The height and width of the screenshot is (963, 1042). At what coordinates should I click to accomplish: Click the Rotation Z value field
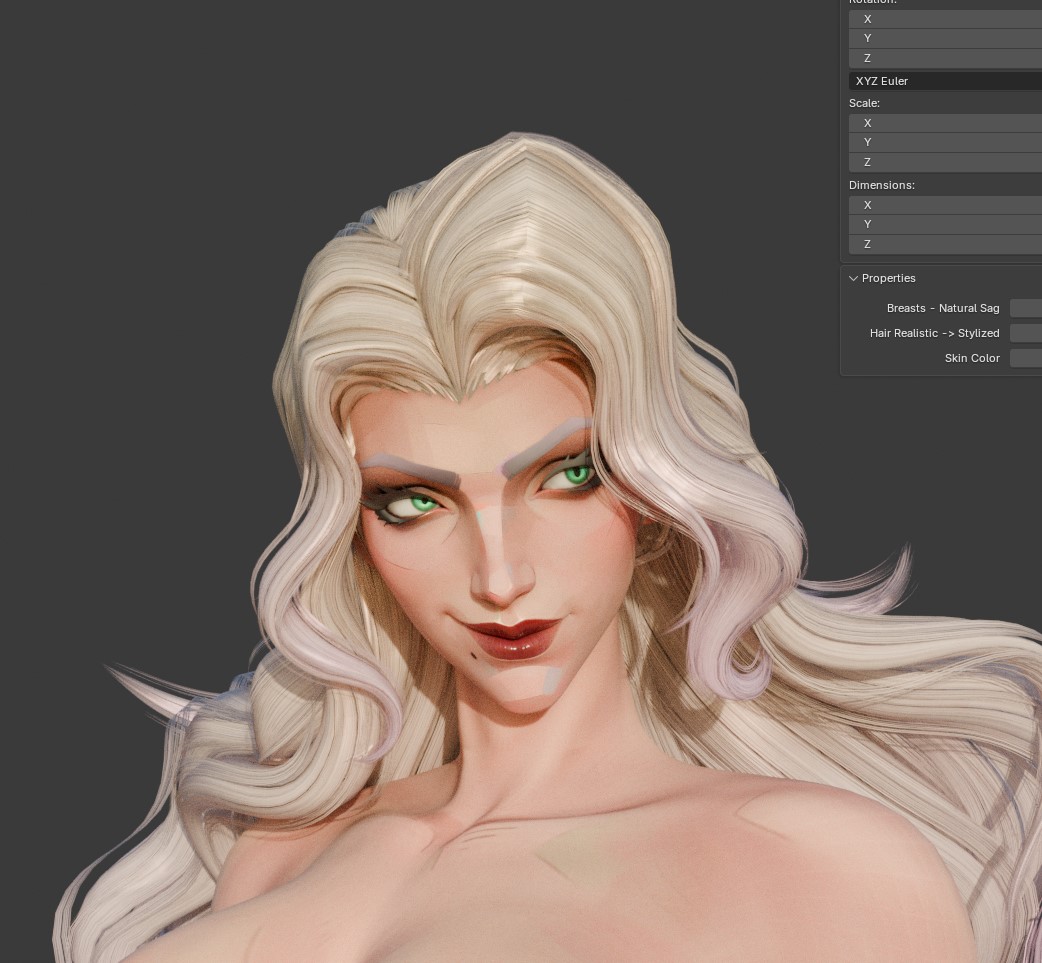click(945, 58)
